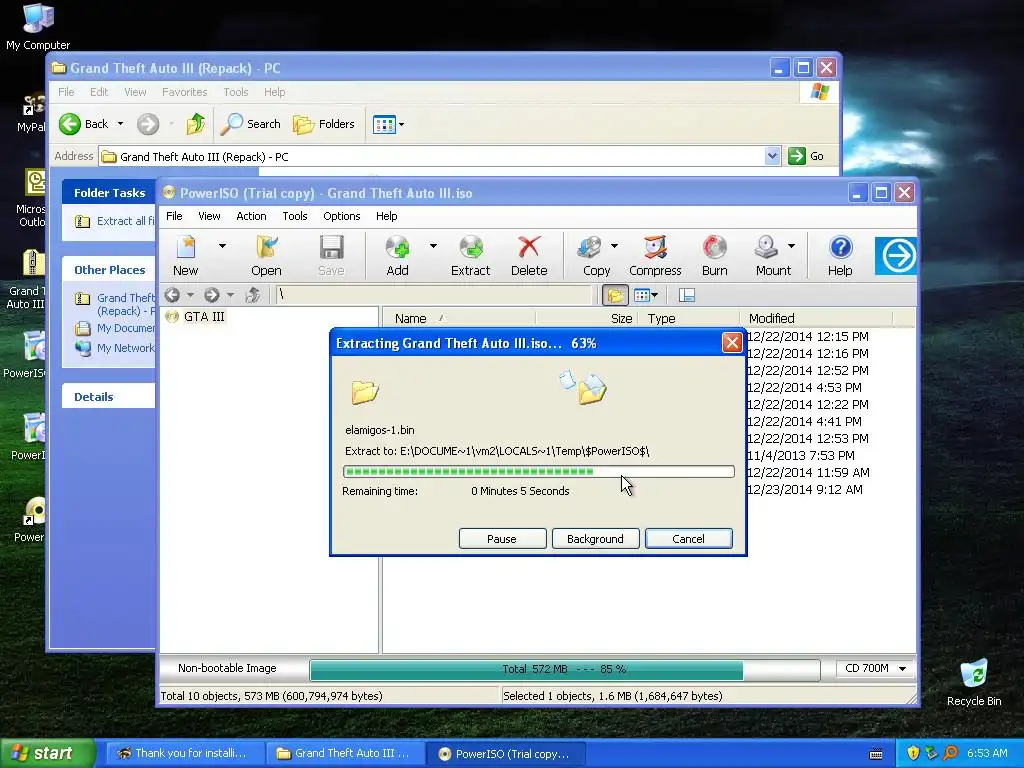This screenshot has width=1024, height=768.
Task: Click the PowerISO path input field
Action: click(x=432, y=295)
